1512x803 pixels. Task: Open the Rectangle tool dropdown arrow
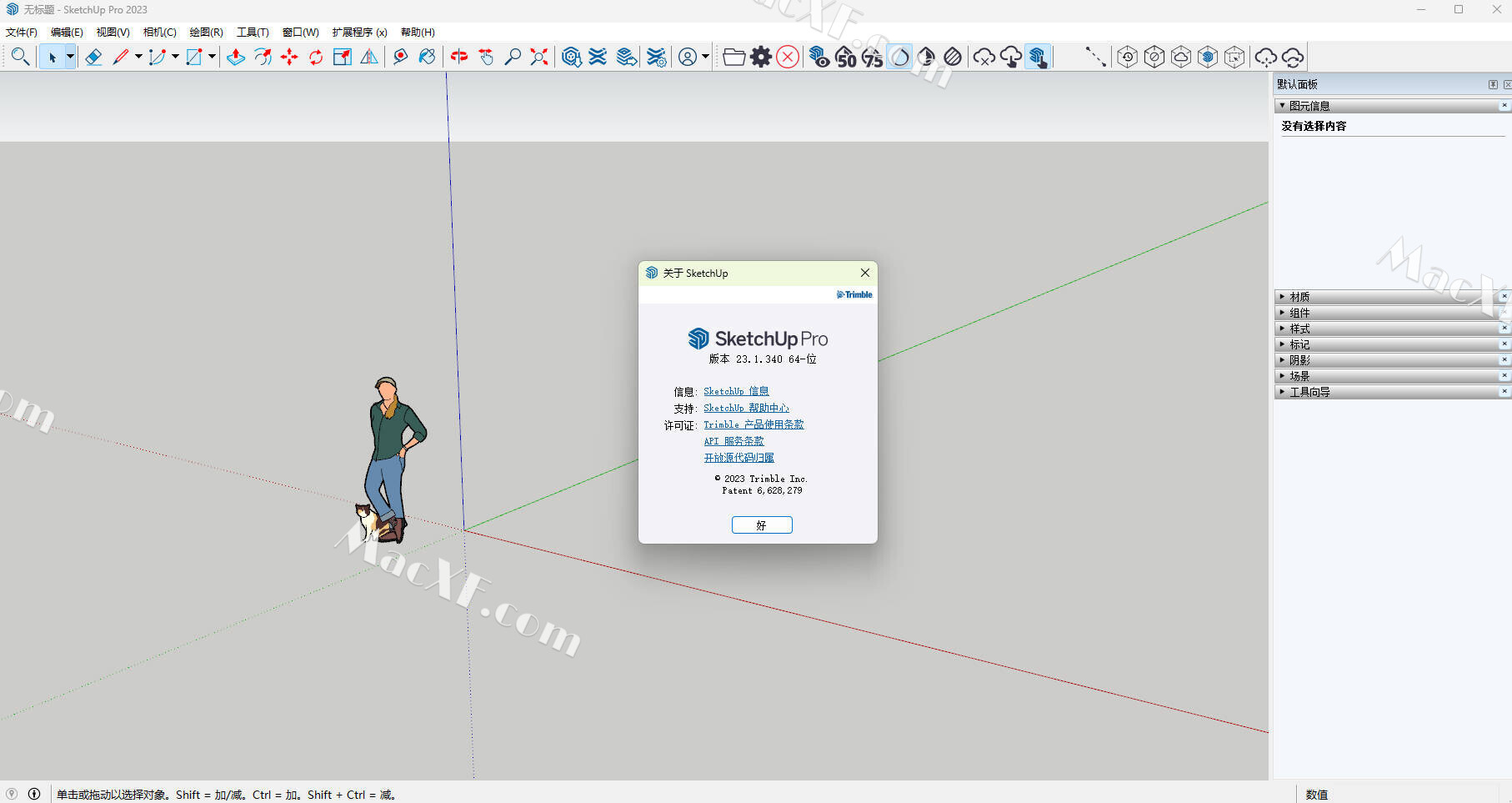click(x=212, y=57)
